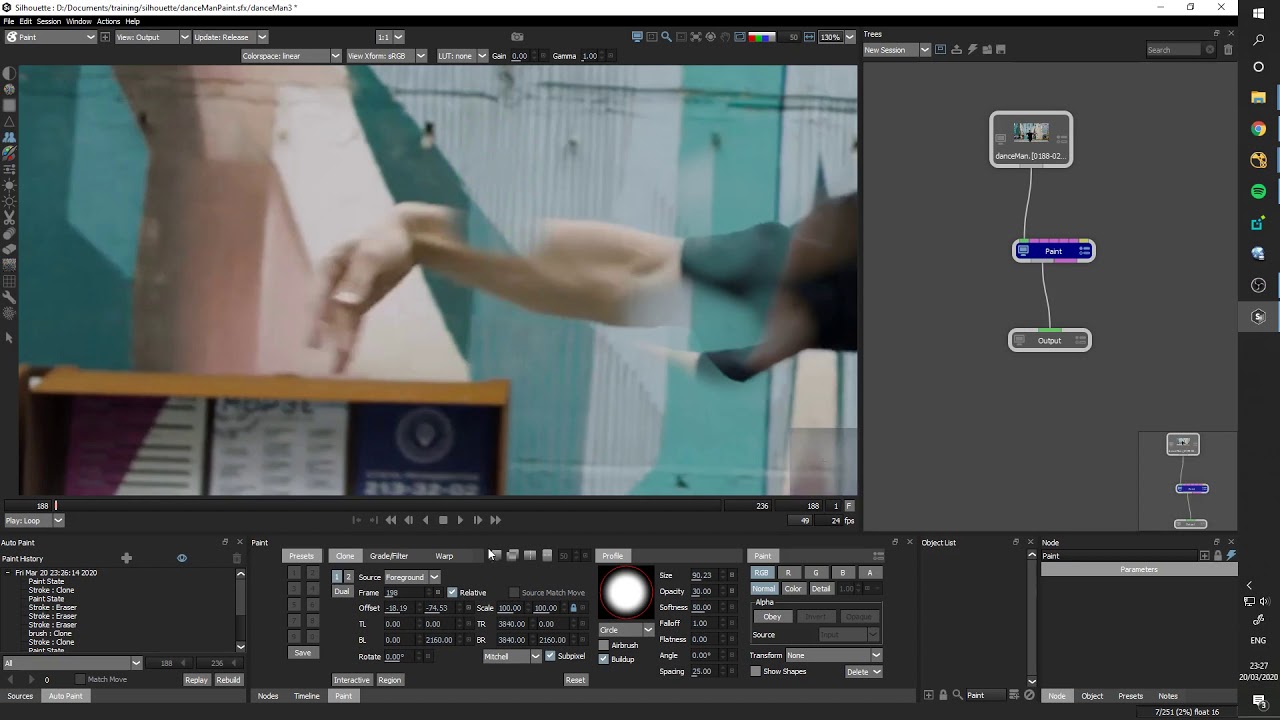
Task: Switch to the Grade/Filter tab
Action: coord(389,556)
